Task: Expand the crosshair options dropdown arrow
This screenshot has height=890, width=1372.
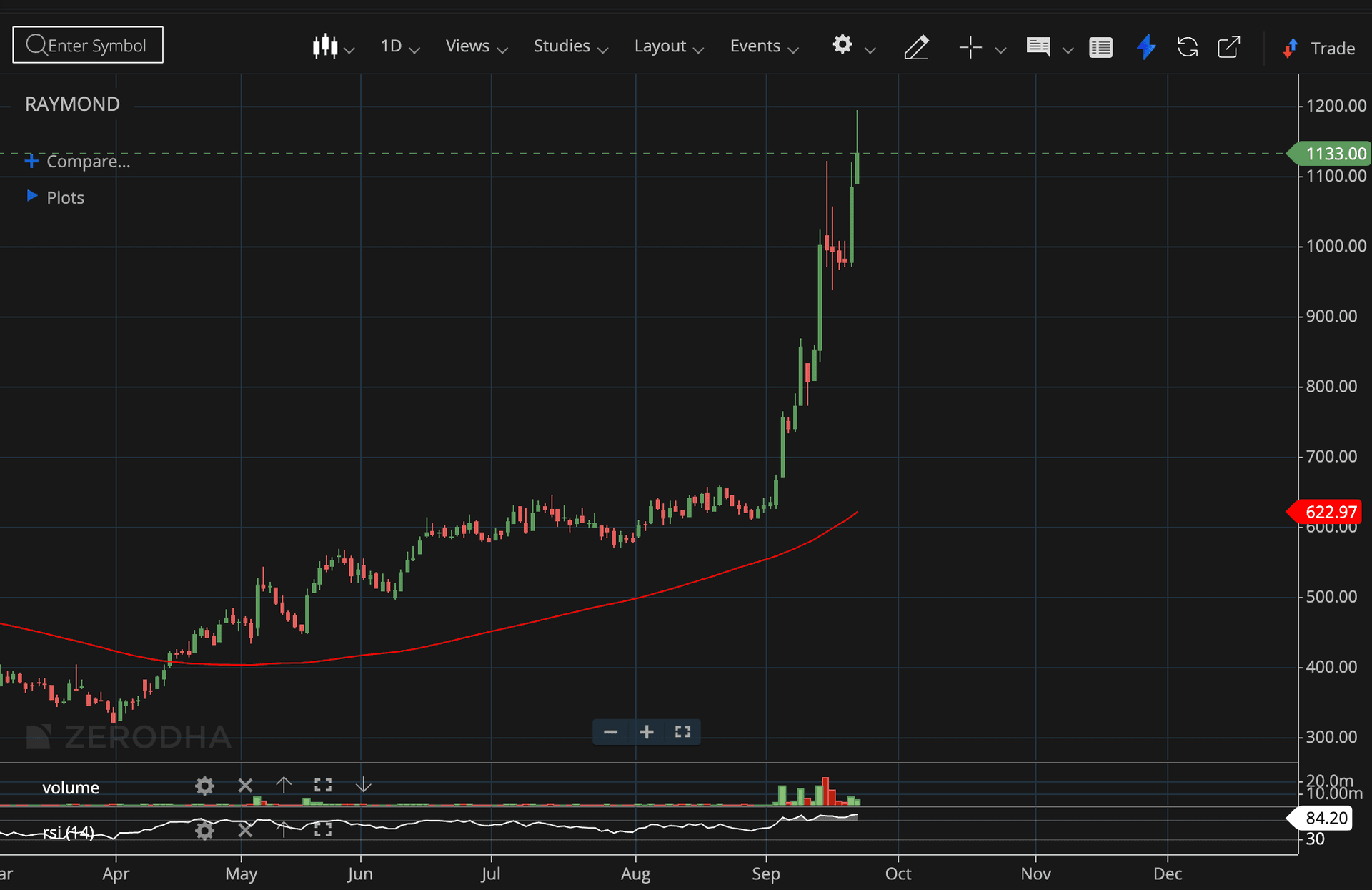Action: pyautogui.click(x=1000, y=50)
